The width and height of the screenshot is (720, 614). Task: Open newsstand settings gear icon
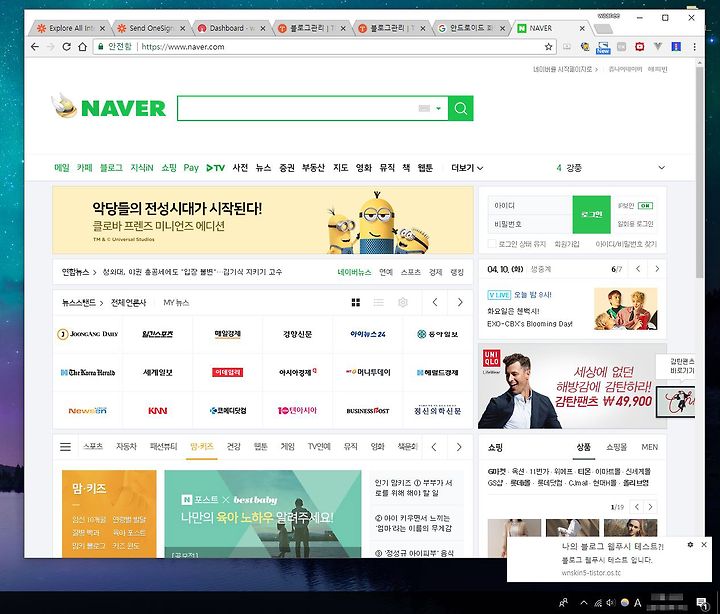point(403,302)
